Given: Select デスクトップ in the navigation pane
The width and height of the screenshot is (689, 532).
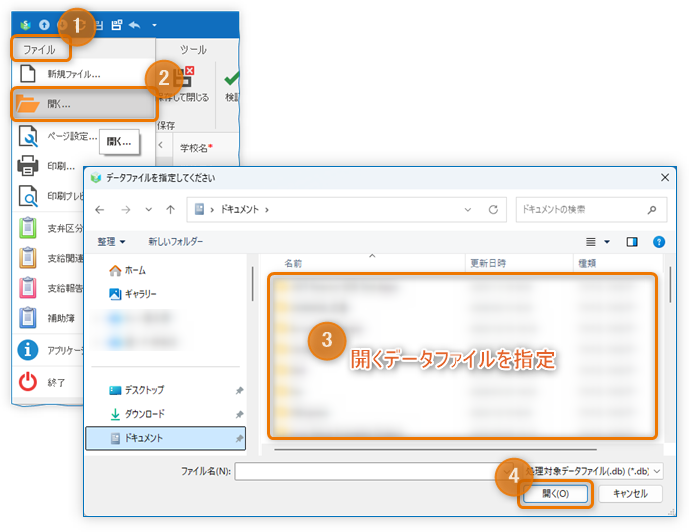Looking at the screenshot, I should [137, 390].
